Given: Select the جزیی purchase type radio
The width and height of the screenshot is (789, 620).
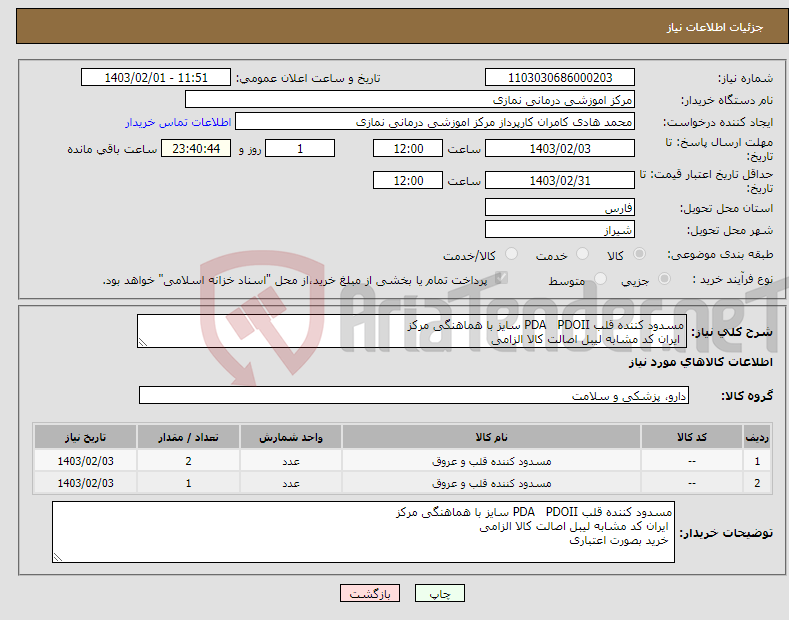Looking at the screenshot, I should click(x=664, y=279).
